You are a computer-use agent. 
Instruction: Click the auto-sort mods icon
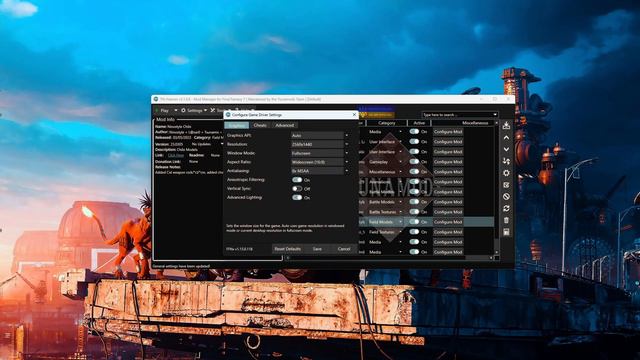(x=506, y=161)
